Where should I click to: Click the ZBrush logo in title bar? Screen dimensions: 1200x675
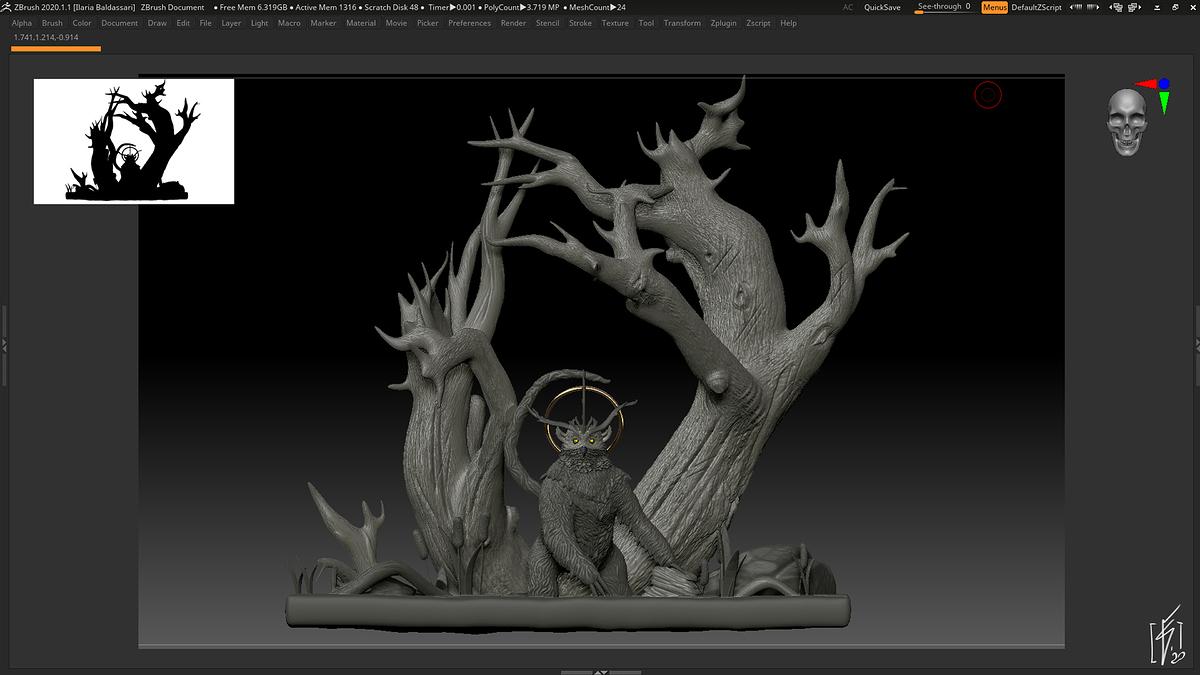(x=6, y=7)
